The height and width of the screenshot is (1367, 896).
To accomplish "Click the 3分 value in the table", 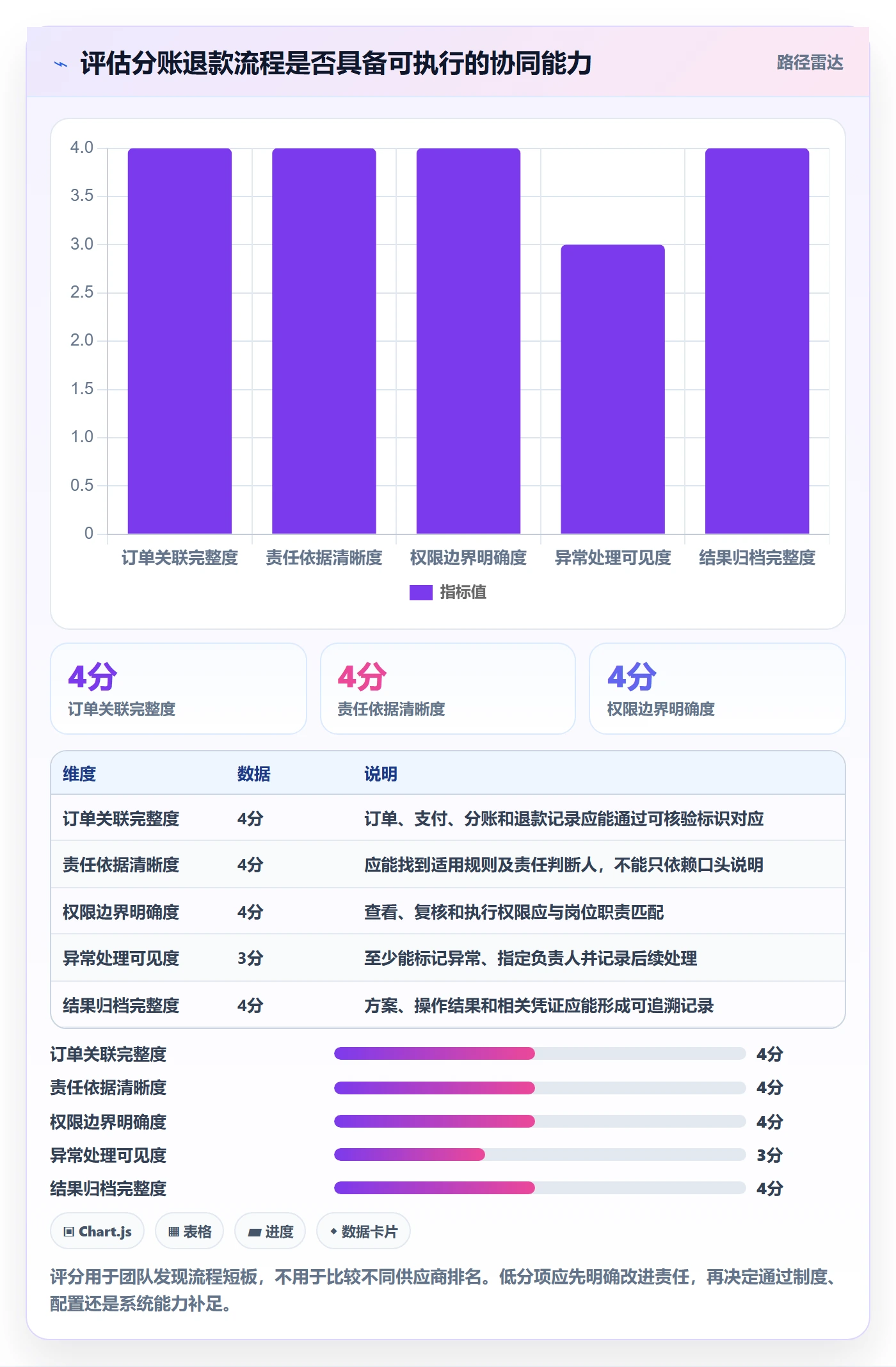I will [x=250, y=958].
